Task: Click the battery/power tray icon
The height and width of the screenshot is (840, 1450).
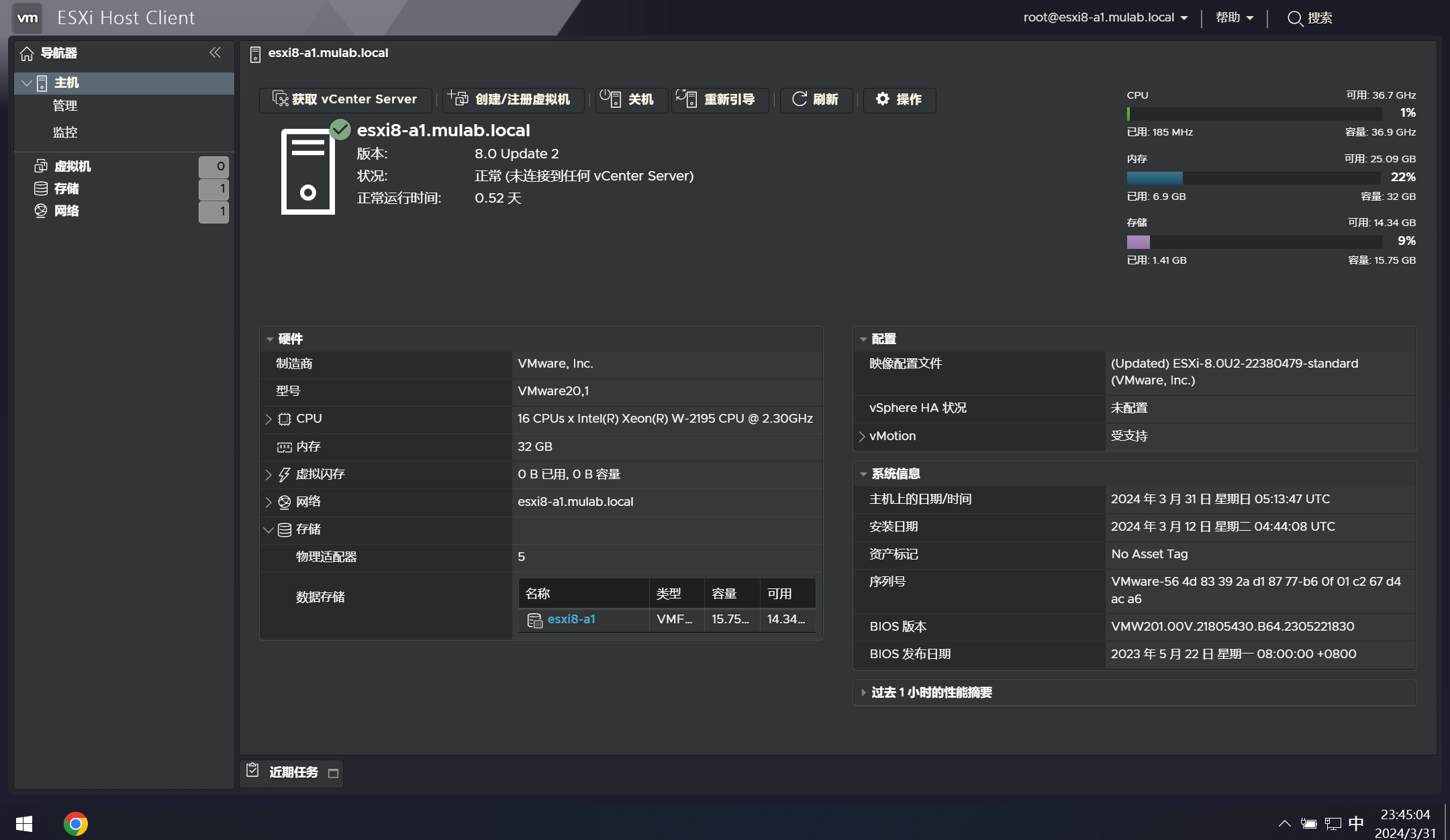Action: coord(1308,823)
